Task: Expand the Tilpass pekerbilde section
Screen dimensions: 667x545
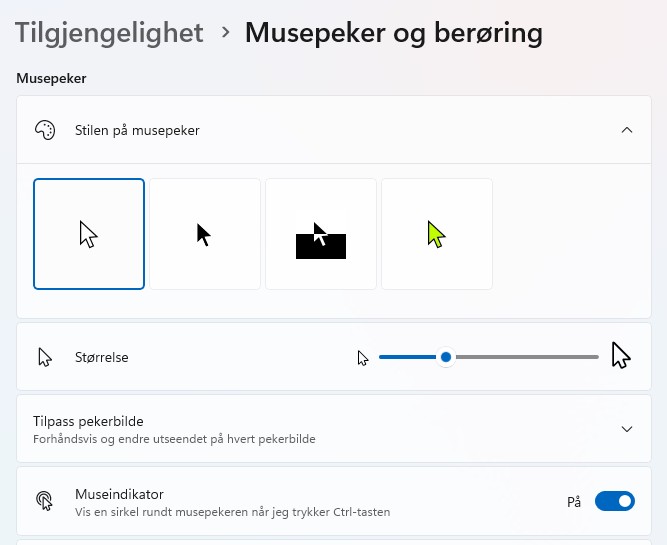Action: [x=627, y=429]
